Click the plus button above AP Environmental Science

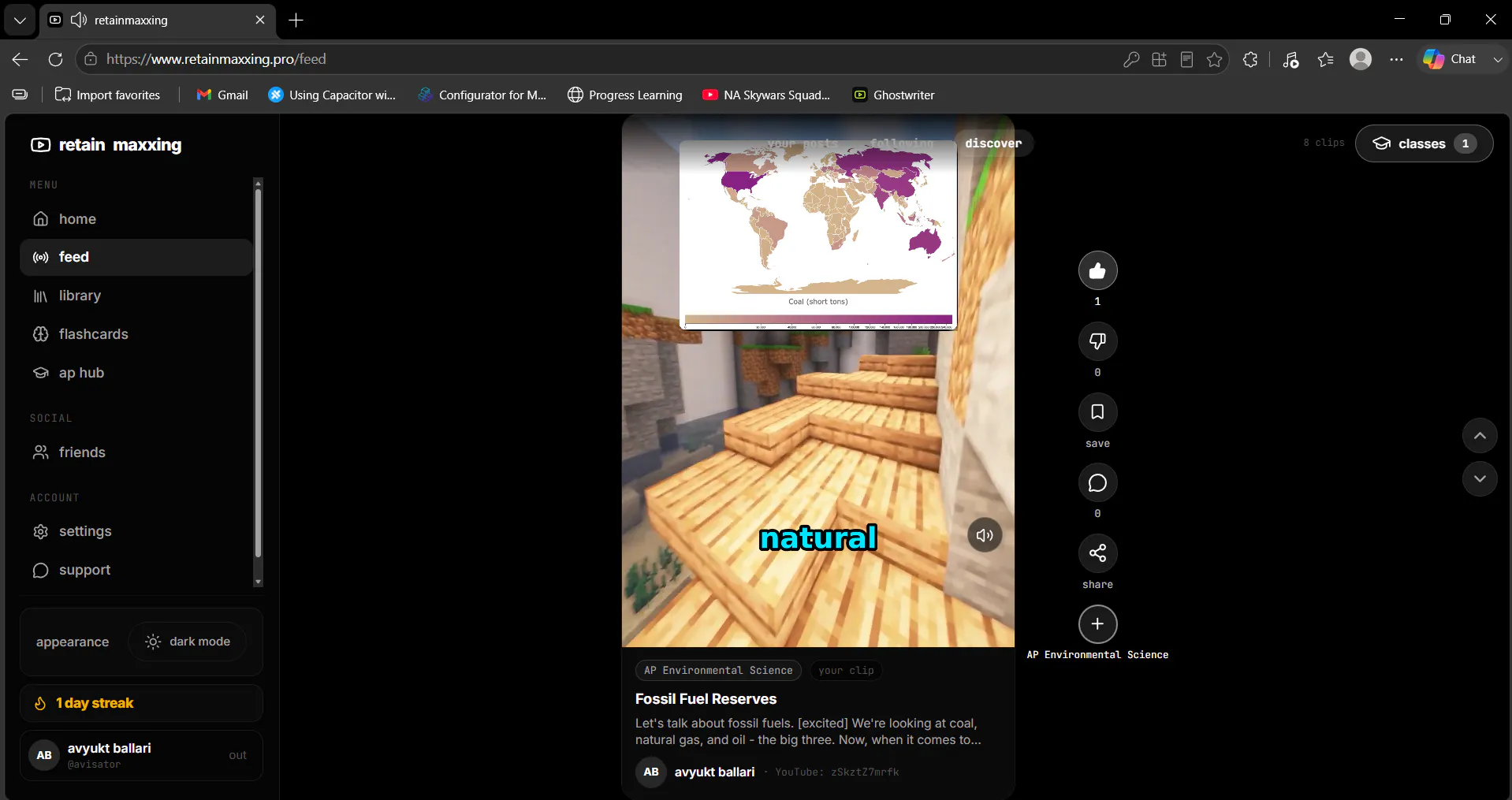[x=1097, y=624]
